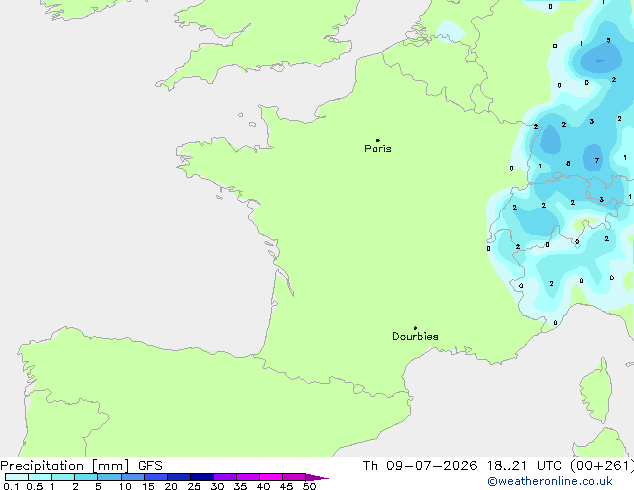Pick the 10–15 mm legend color swatch
Image resolution: width=634 pixels, height=490 pixels.
132,477
